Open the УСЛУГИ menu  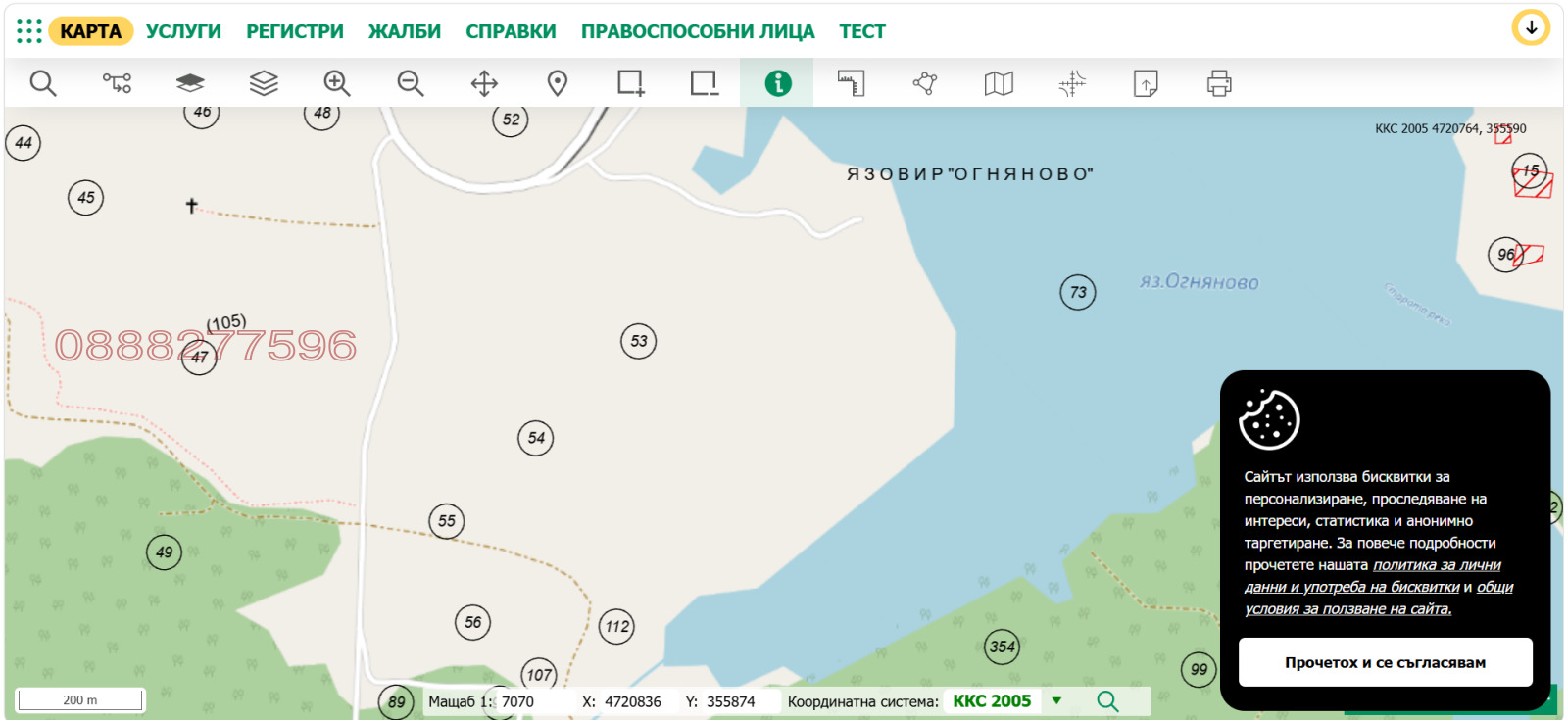pyautogui.click(x=183, y=31)
